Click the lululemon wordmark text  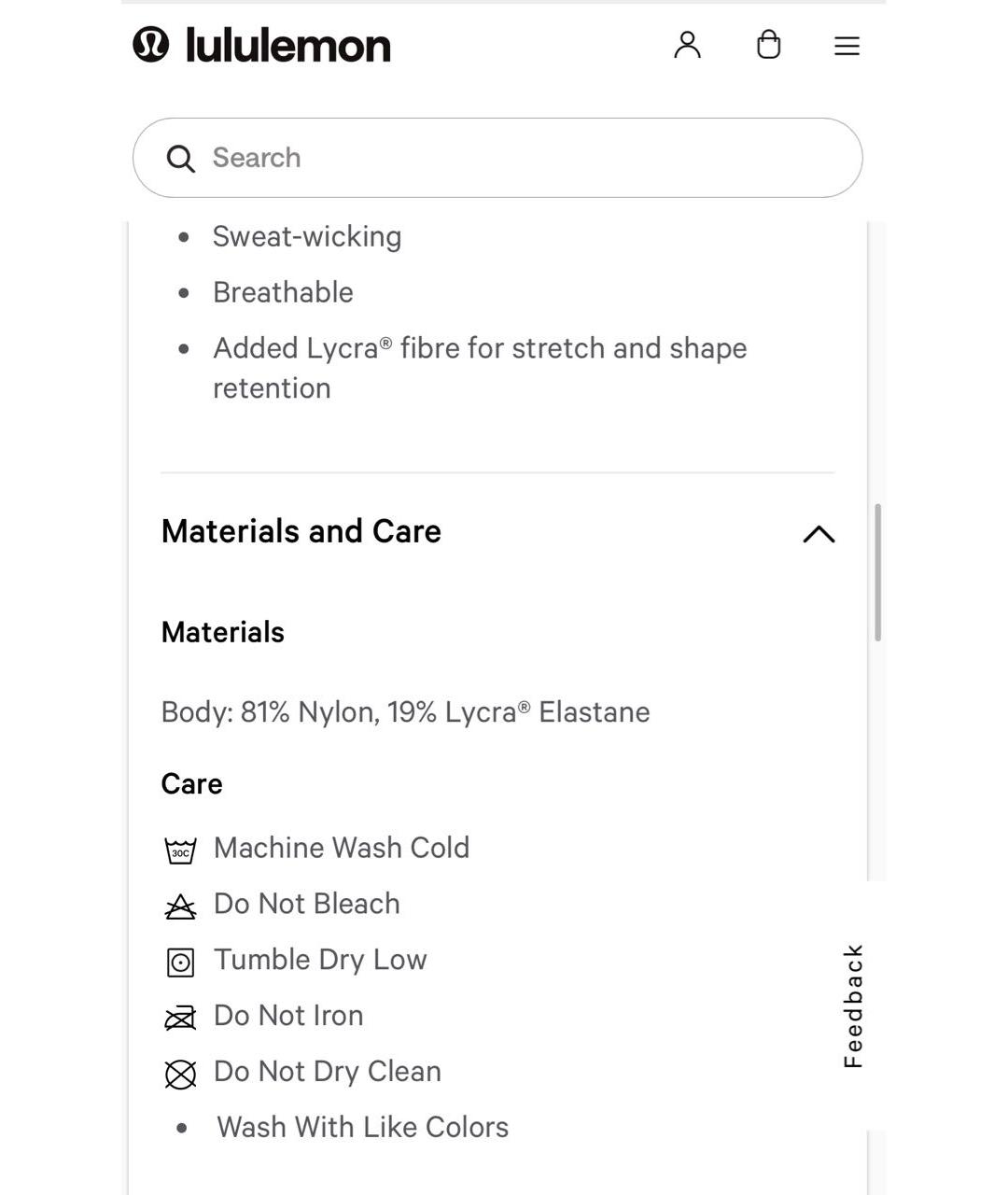[288, 45]
